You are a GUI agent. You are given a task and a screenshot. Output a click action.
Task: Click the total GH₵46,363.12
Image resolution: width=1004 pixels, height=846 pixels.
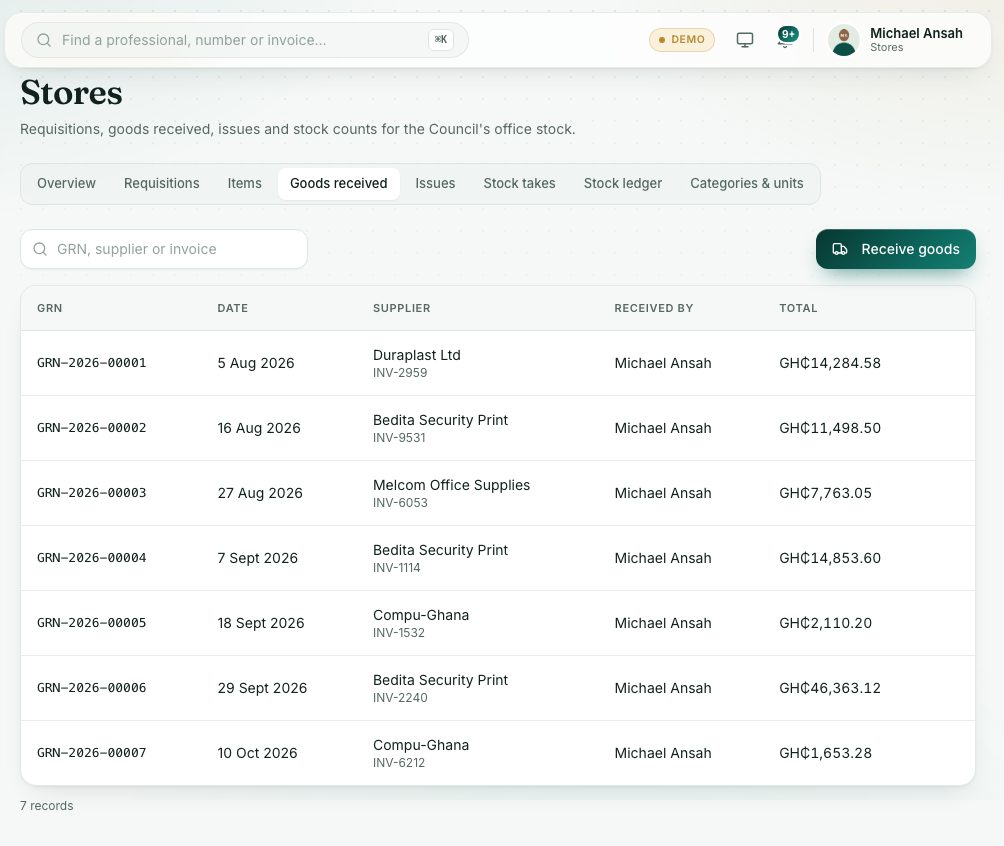[830, 688]
